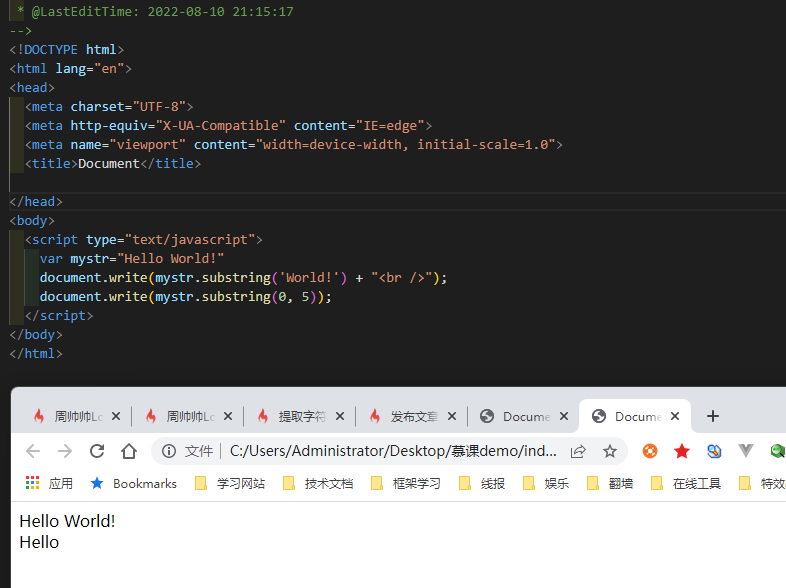This screenshot has height=588, width=786.
Task: Select the active Document tab
Action: (x=633, y=416)
